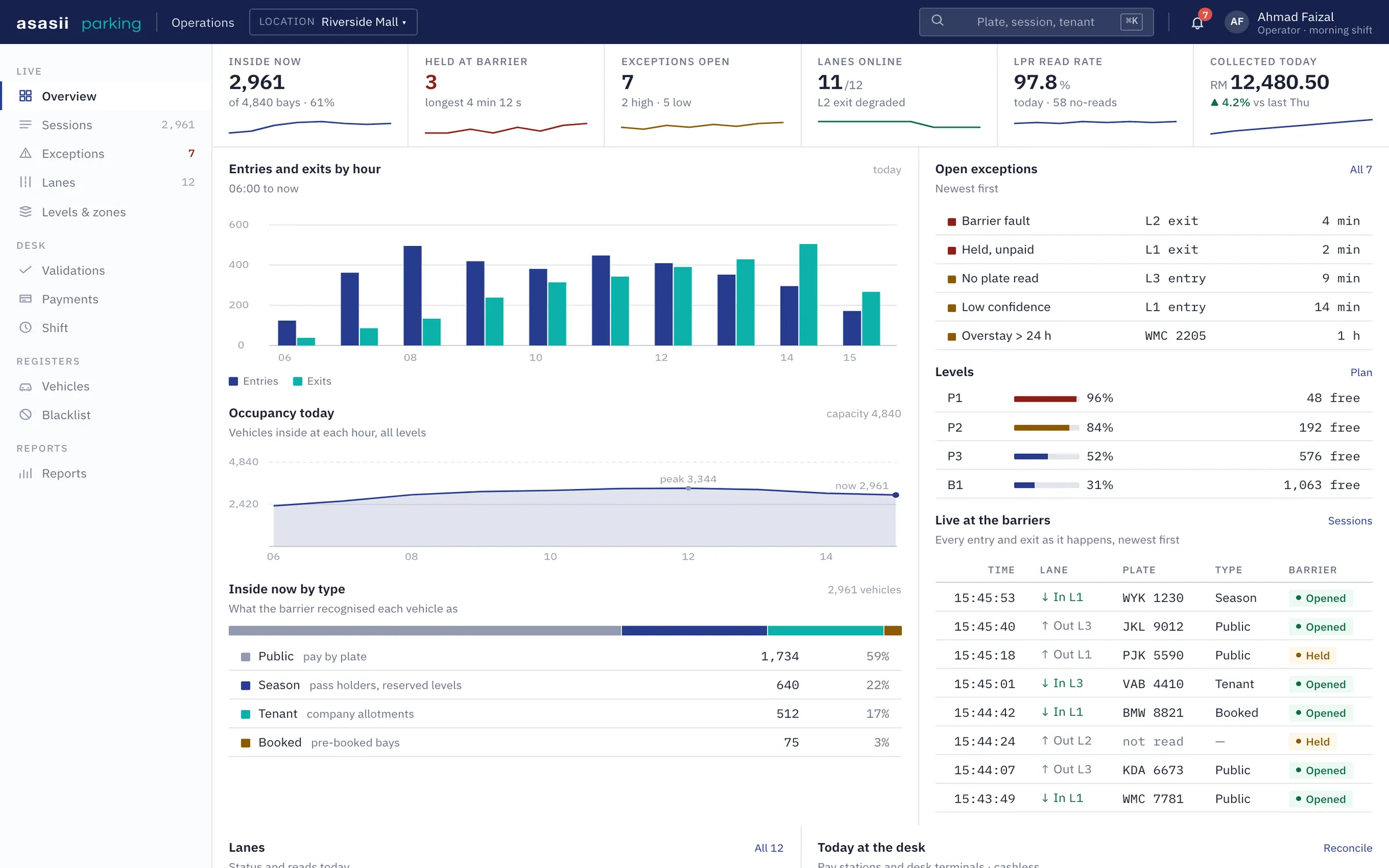Click the Lanes icon in sidebar
The image size is (1389, 868).
[x=25, y=182]
